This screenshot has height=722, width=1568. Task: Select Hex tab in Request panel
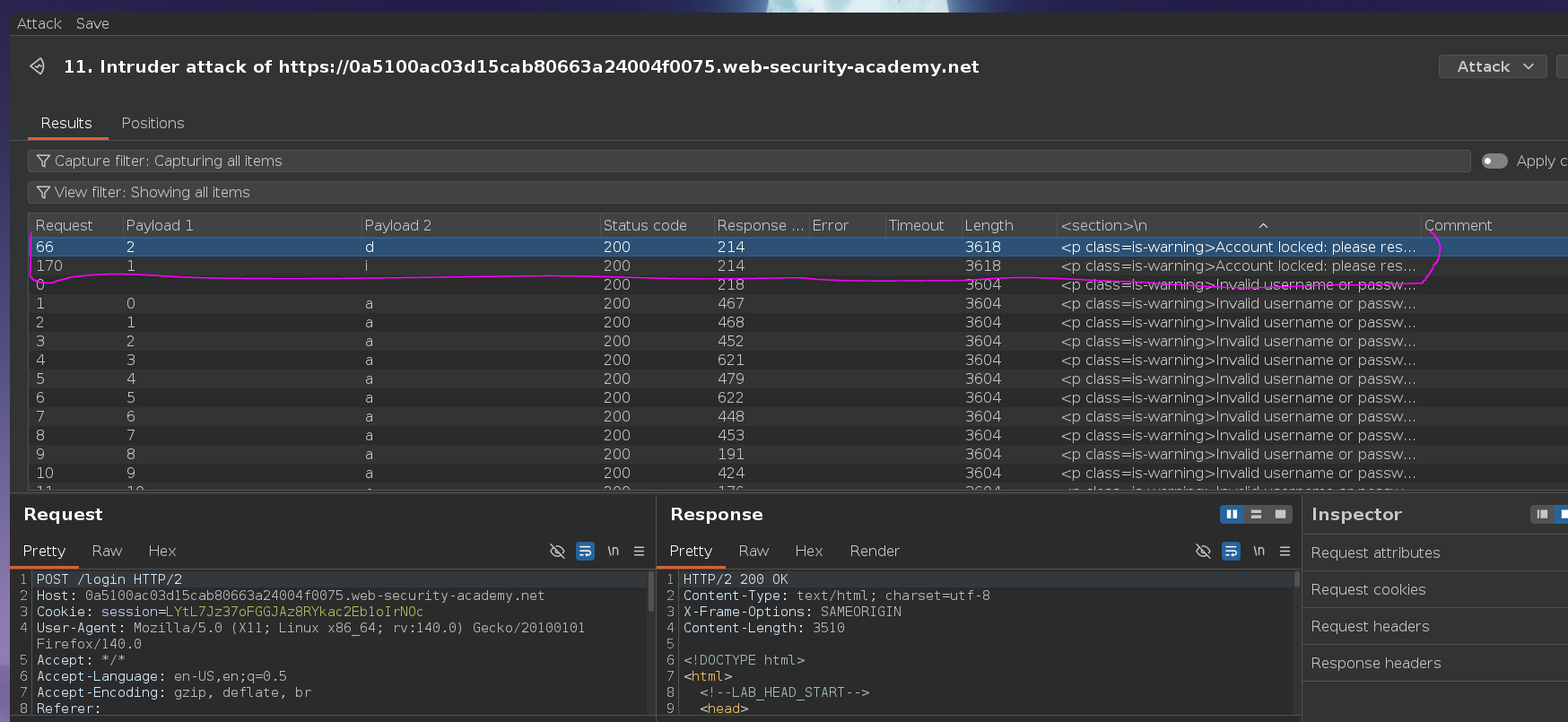162,551
